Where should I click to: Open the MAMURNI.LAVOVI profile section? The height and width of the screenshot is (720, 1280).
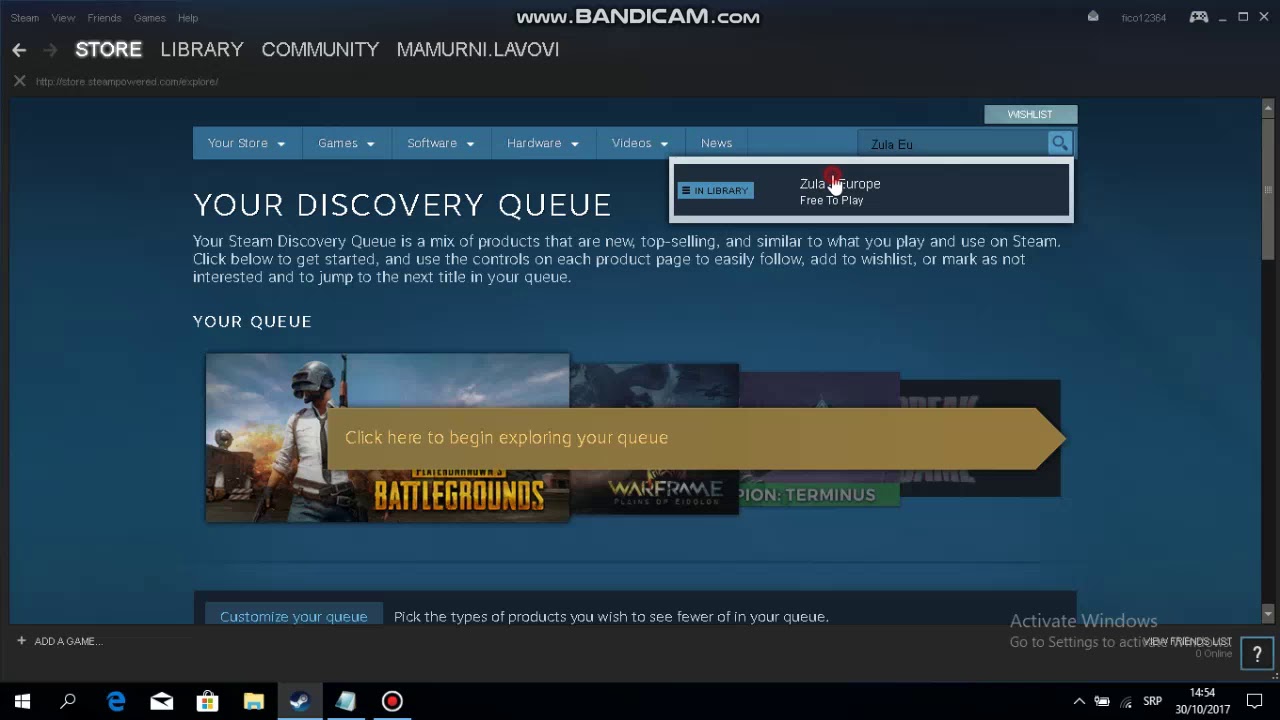click(x=478, y=49)
